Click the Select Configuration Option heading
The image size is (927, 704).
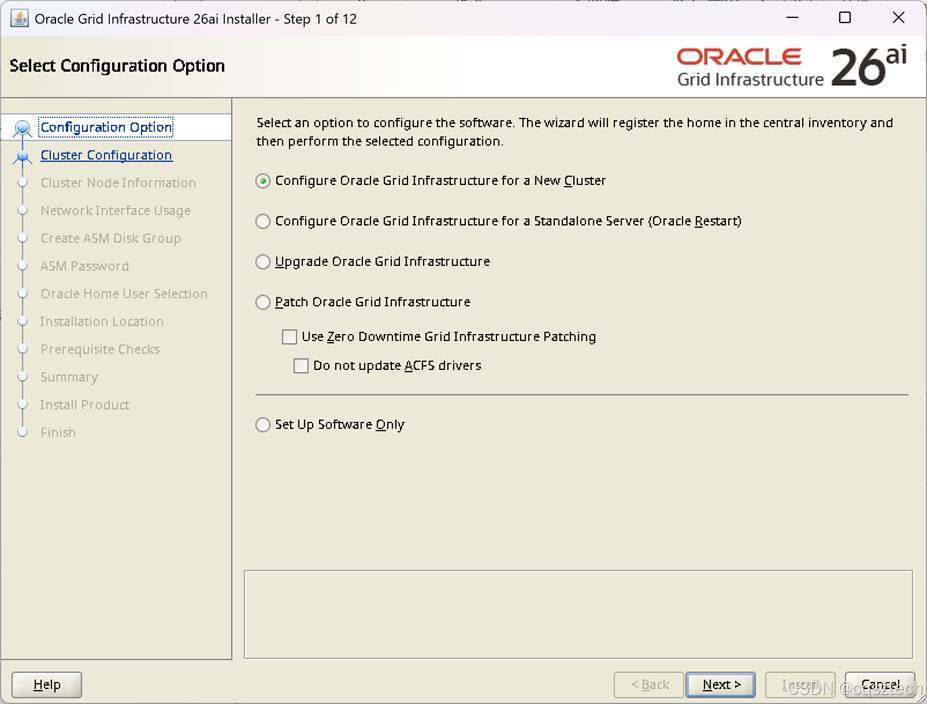pyautogui.click(x=117, y=66)
